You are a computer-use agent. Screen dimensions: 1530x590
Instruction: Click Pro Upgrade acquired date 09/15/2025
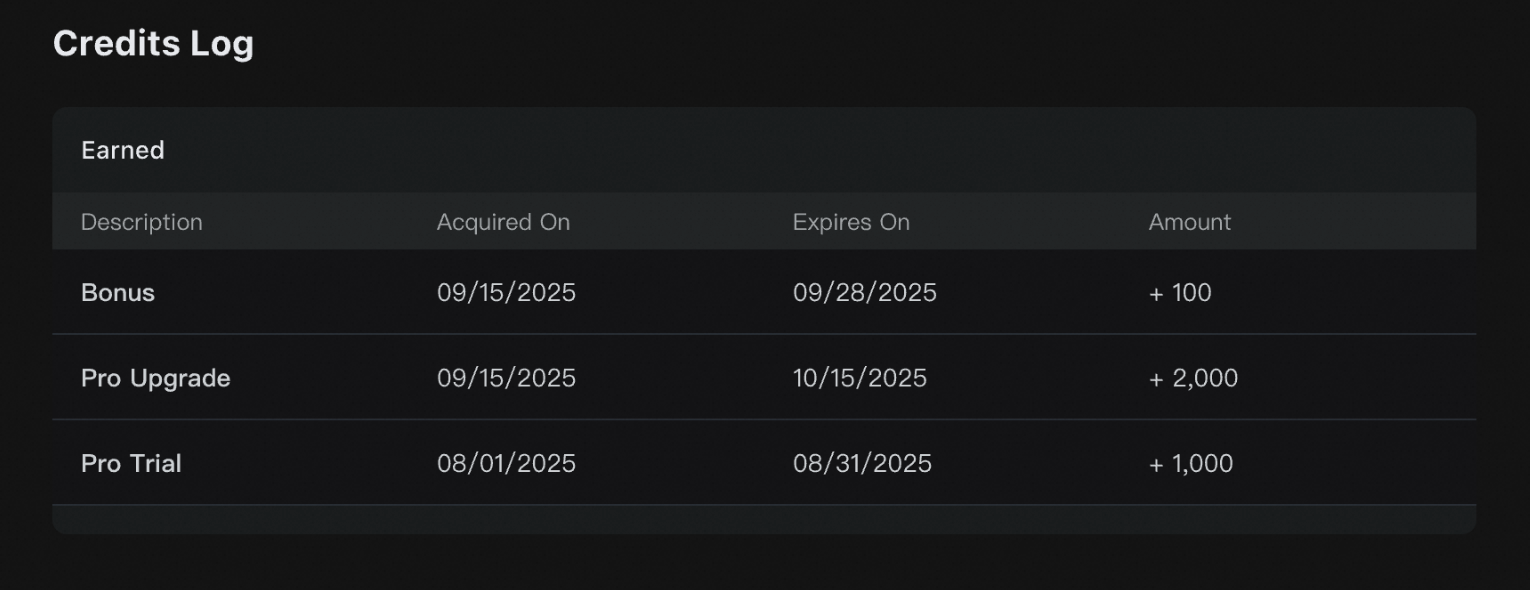click(506, 378)
